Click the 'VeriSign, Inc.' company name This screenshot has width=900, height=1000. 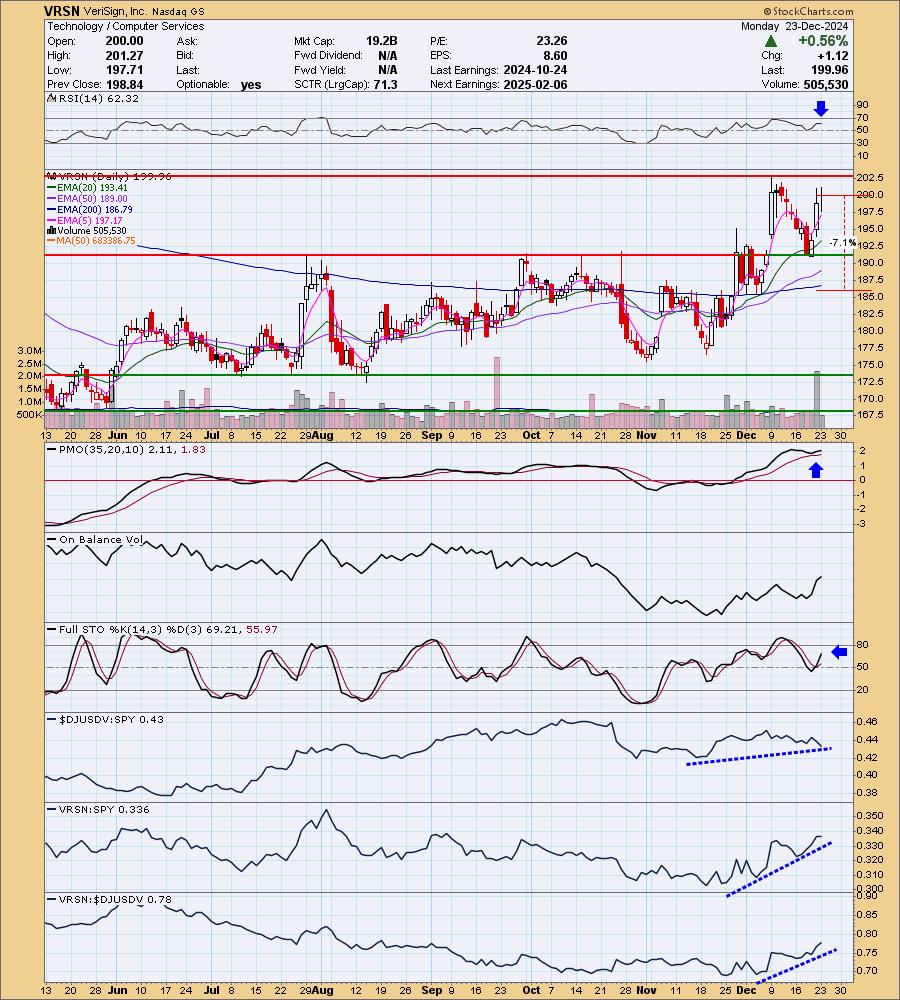pos(115,11)
